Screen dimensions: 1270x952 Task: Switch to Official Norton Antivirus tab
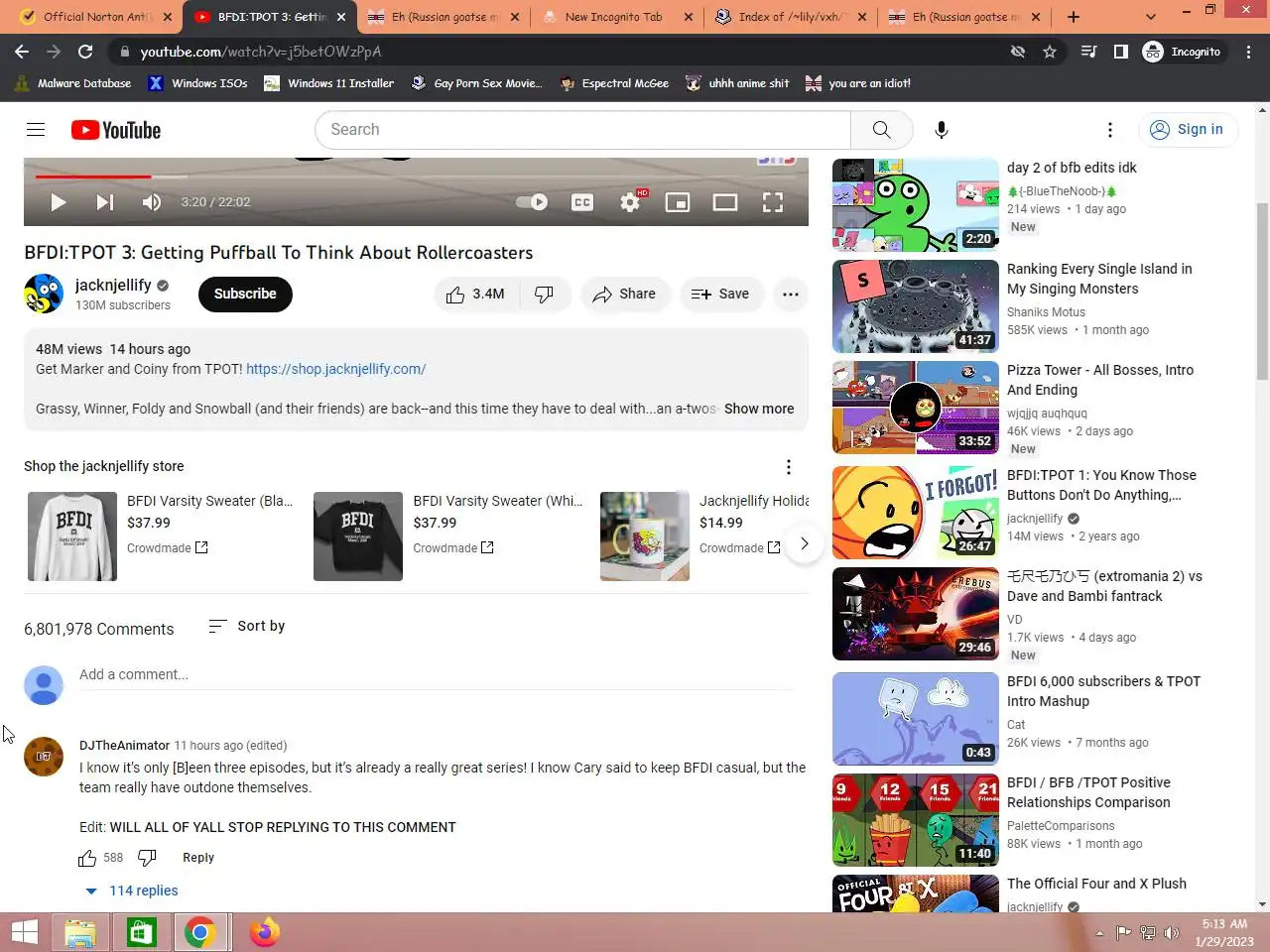coord(95,17)
